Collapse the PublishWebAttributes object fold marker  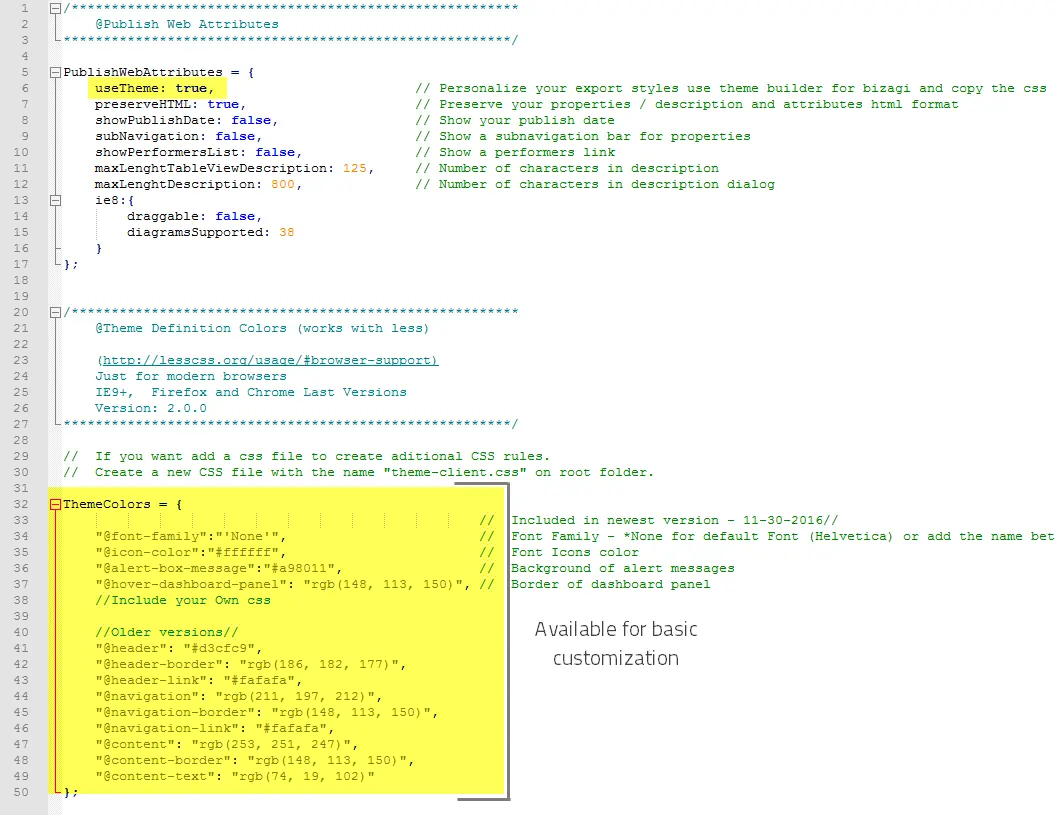(55, 72)
